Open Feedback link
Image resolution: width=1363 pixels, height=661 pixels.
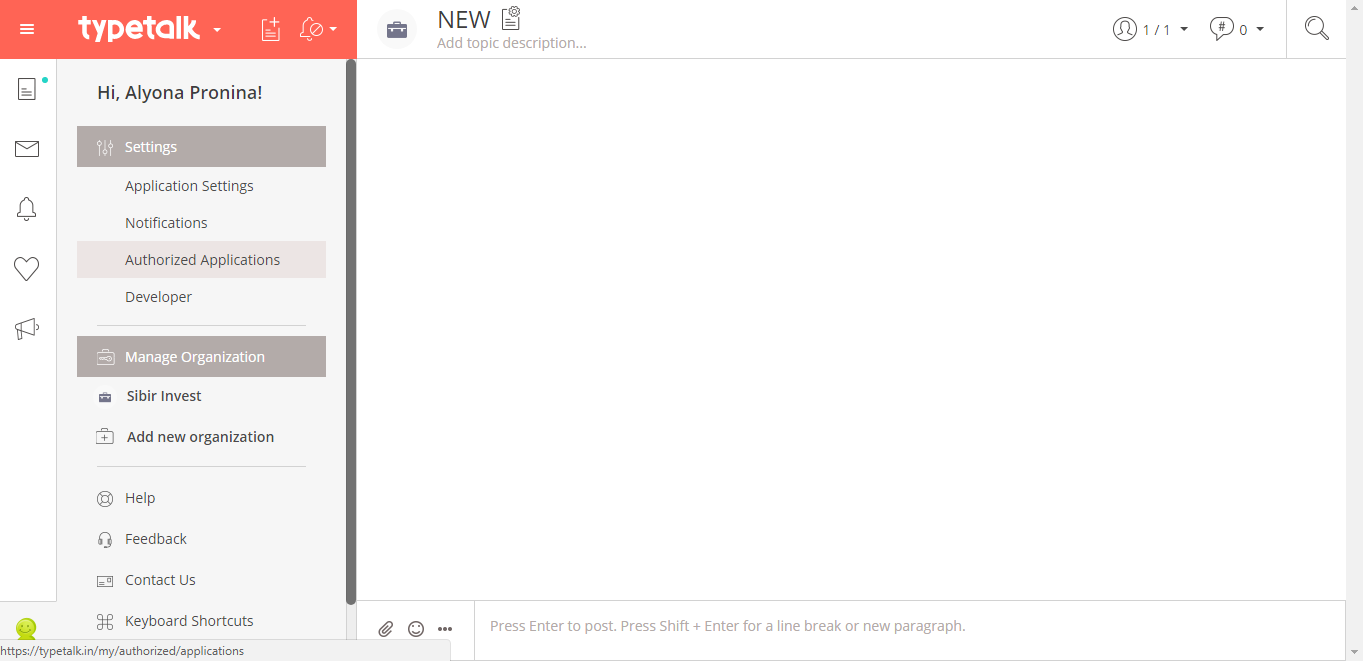click(156, 539)
